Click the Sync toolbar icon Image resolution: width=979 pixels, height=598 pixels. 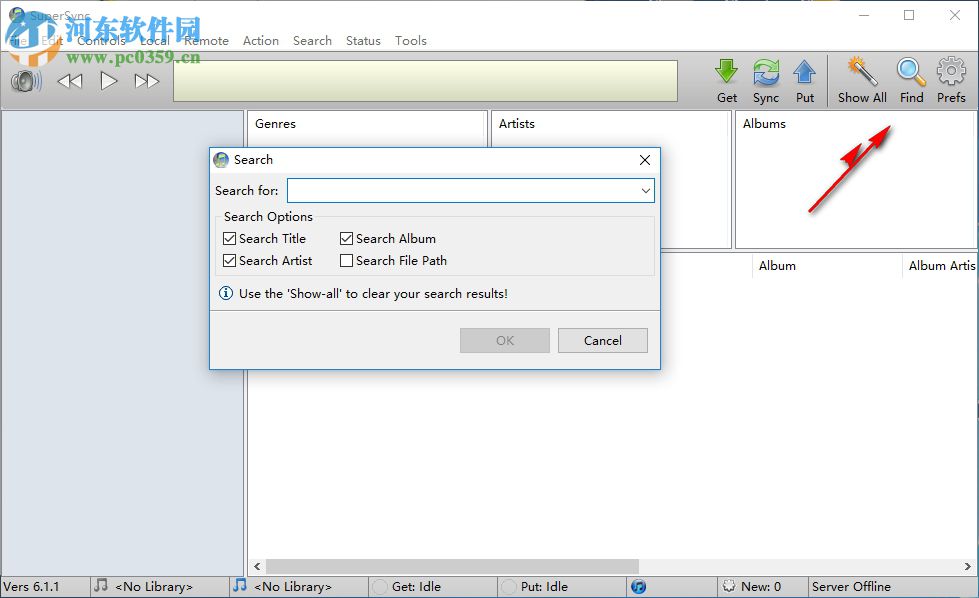click(x=766, y=72)
